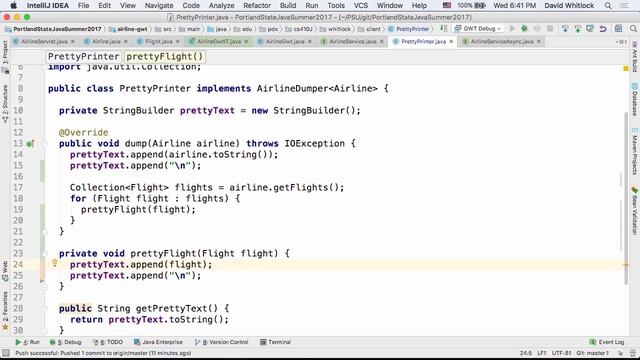Open the TODO tool window button
The height and width of the screenshot is (360, 640).
click(x=108, y=342)
